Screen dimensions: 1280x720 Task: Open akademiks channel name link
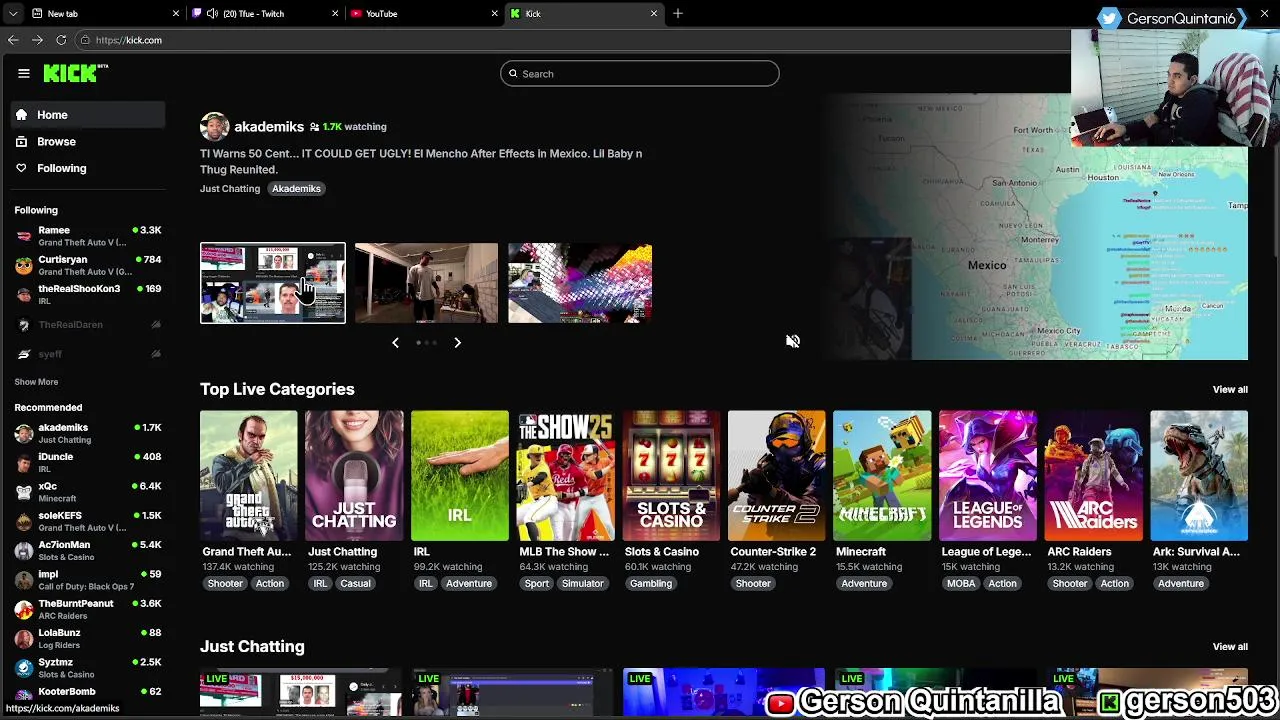click(269, 127)
